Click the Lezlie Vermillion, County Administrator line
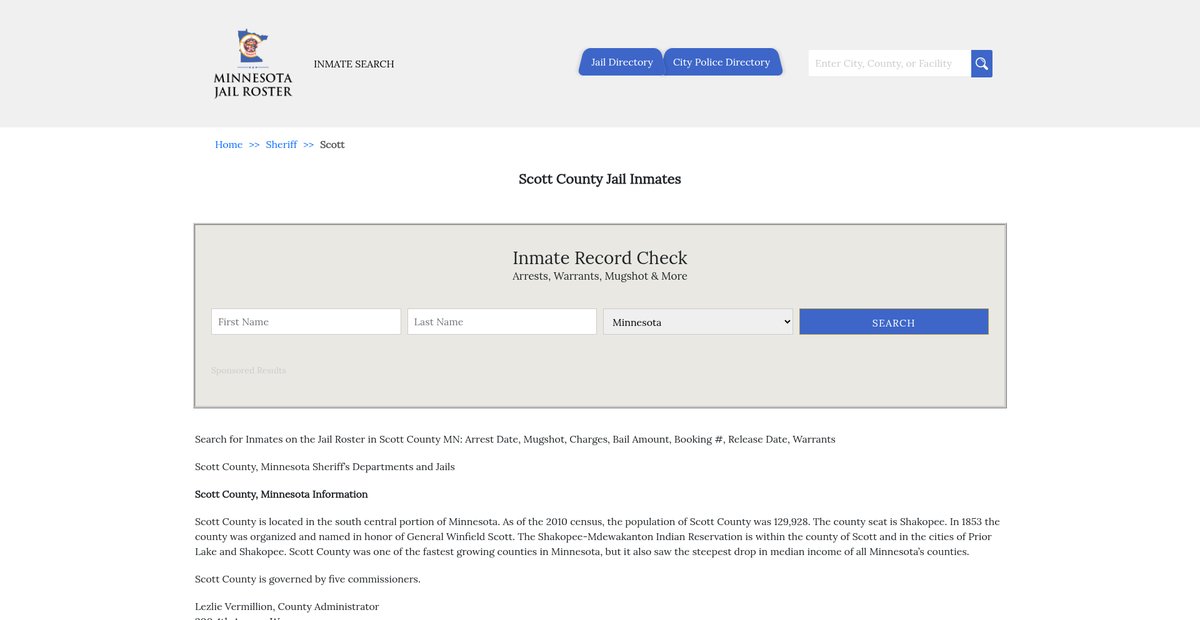The width and height of the screenshot is (1200, 620). tap(286, 607)
